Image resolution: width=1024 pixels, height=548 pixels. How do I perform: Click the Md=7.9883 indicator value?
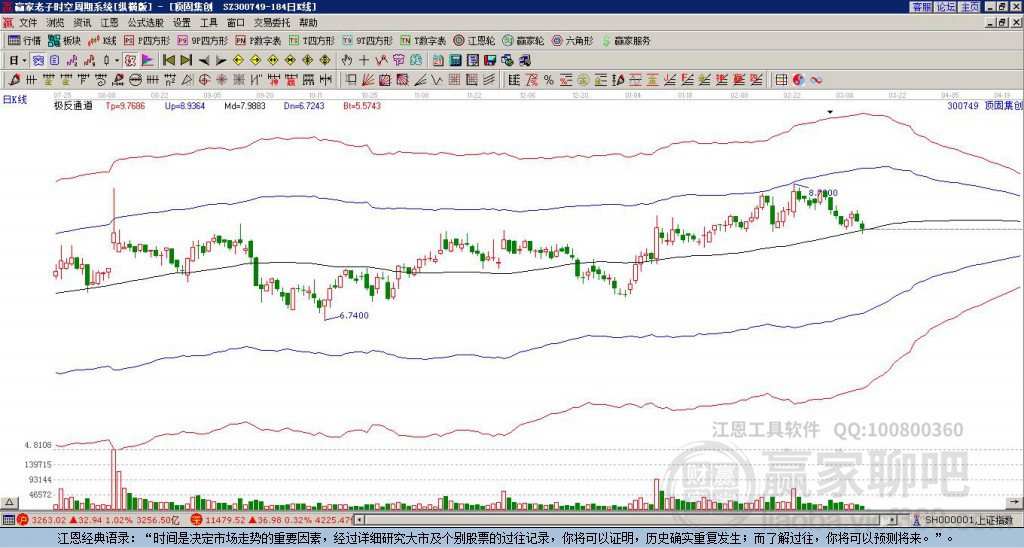click(x=245, y=105)
